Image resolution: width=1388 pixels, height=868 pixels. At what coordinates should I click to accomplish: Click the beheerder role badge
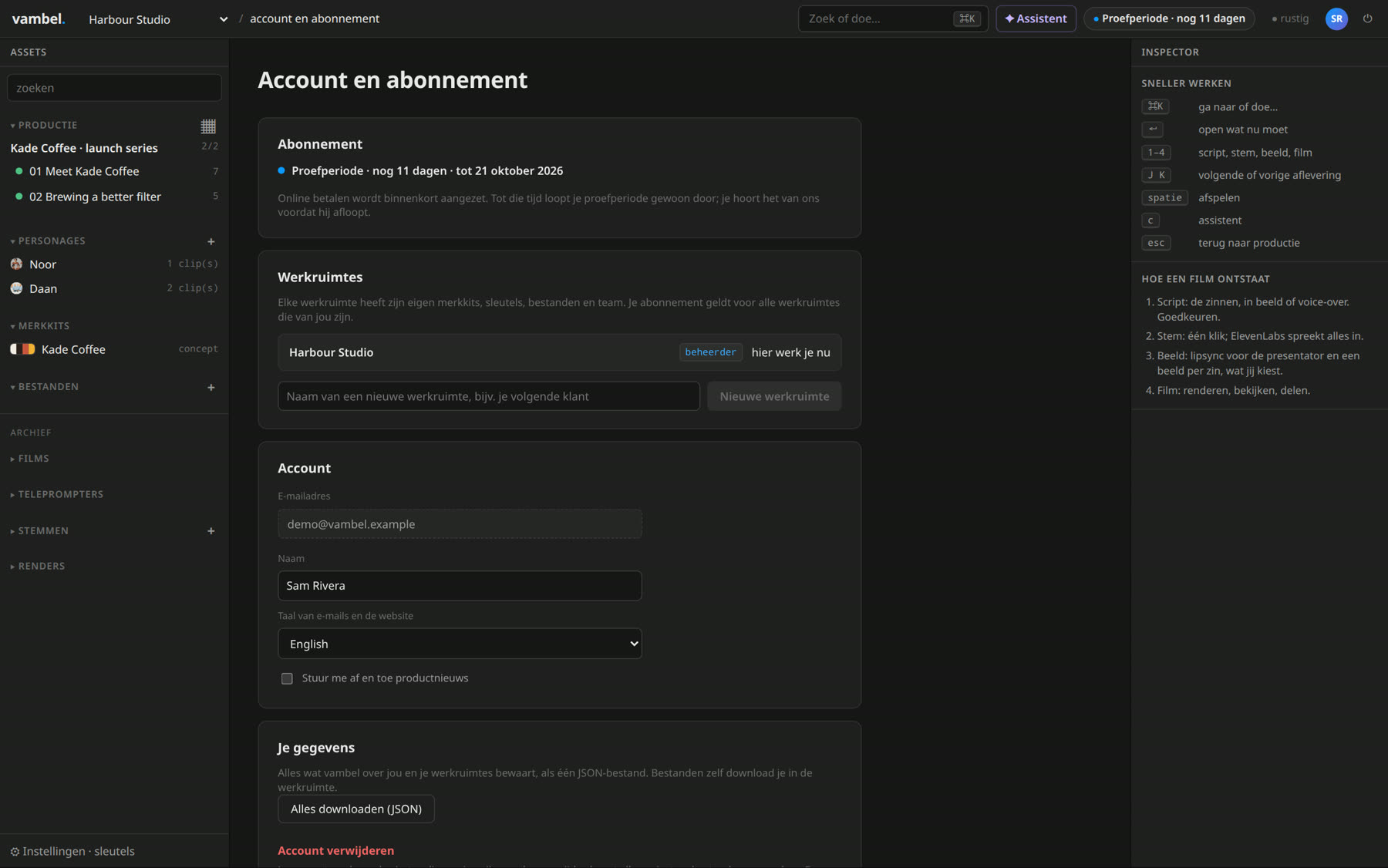click(710, 352)
